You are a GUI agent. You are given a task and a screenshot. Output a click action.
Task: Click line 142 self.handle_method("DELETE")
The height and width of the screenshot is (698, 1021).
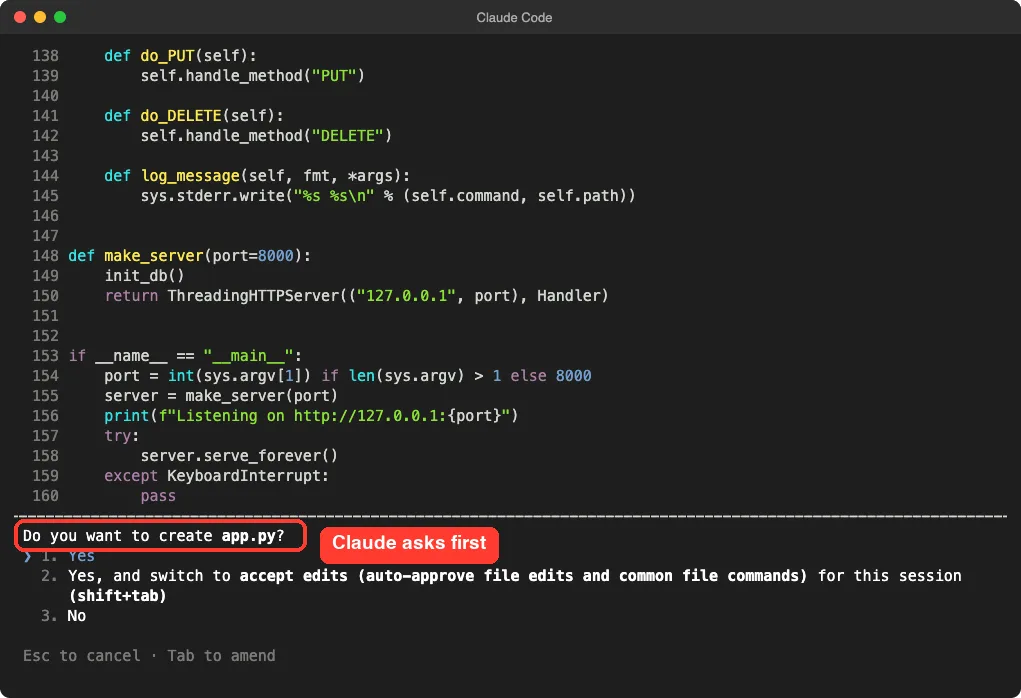coord(266,136)
